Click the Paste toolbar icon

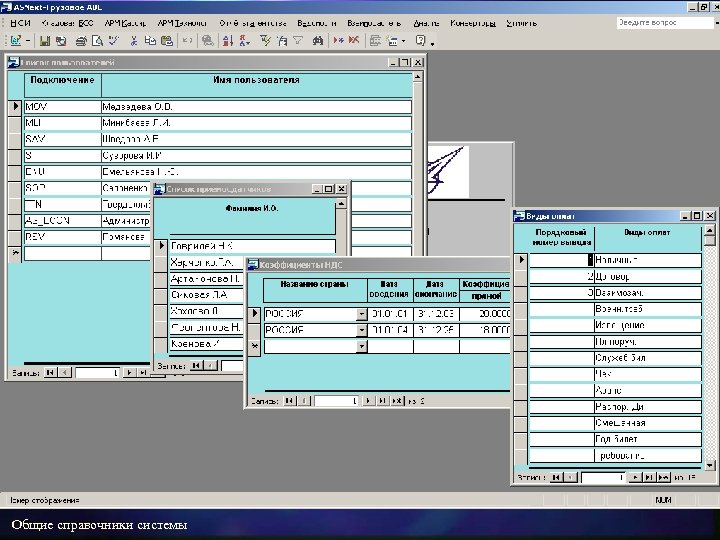pyautogui.click(x=167, y=40)
